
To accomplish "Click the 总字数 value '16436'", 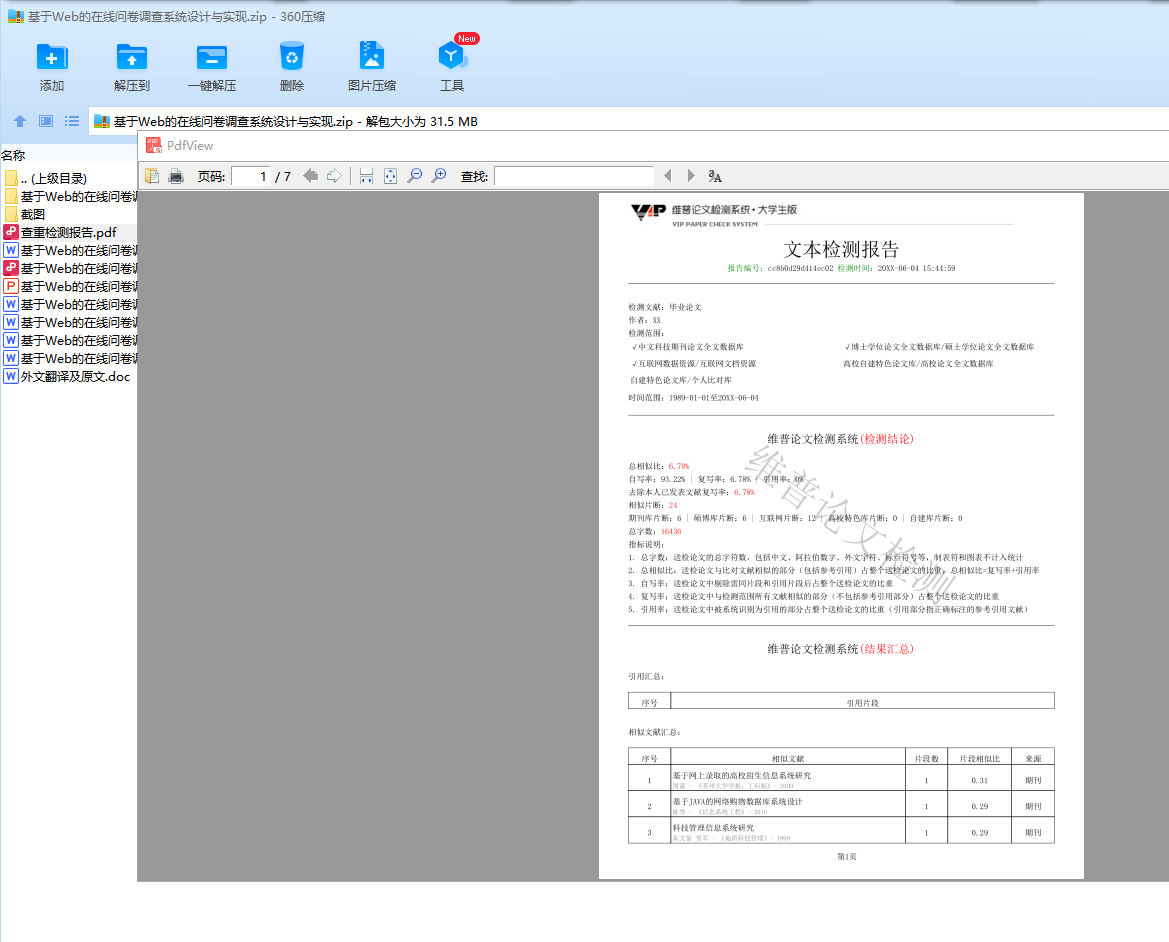I will click(671, 531).
